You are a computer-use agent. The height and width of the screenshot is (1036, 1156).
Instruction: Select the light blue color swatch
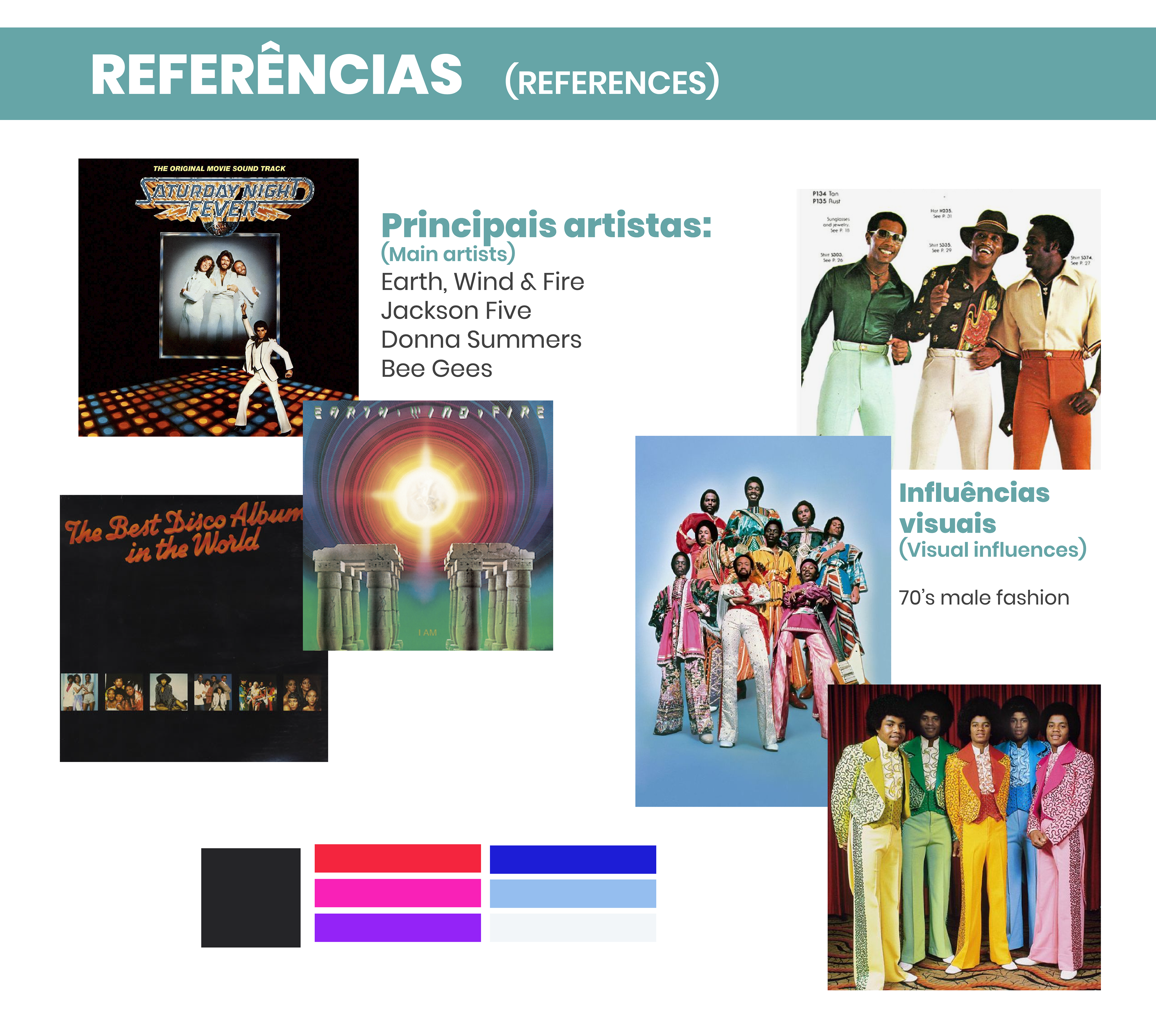point(573,894)
